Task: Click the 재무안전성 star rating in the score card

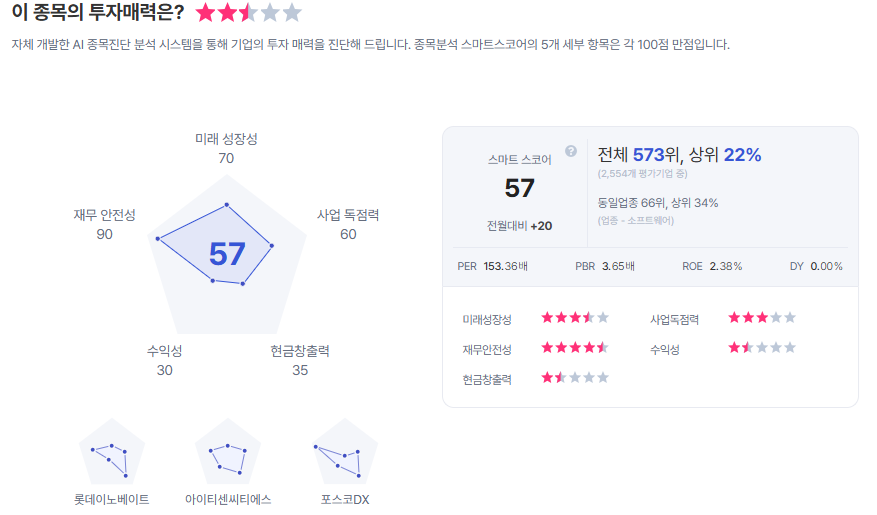Action: coord(575,348)
